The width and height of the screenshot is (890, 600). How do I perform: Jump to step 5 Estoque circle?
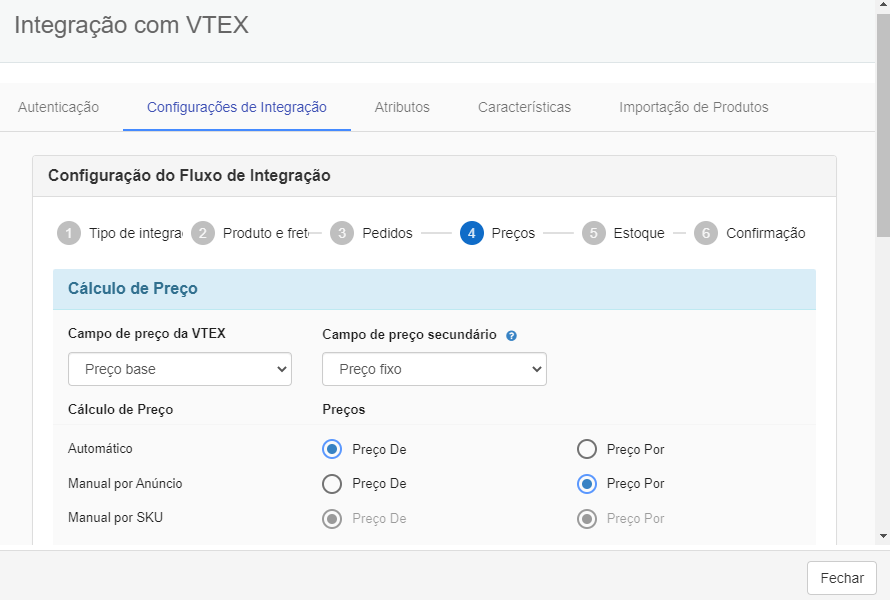pos(594,233)
